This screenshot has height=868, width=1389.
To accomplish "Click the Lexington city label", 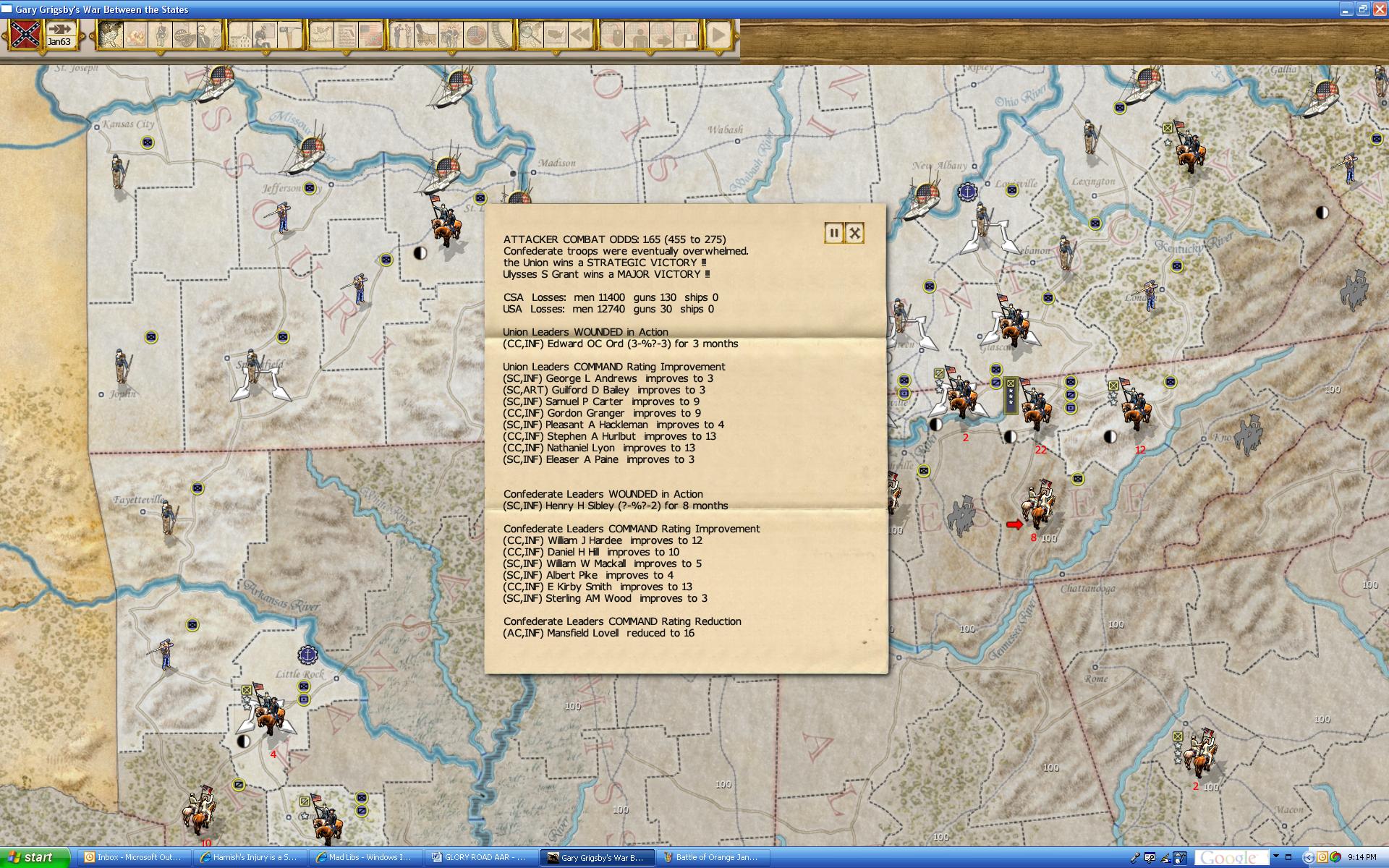I will point(1093,182).
